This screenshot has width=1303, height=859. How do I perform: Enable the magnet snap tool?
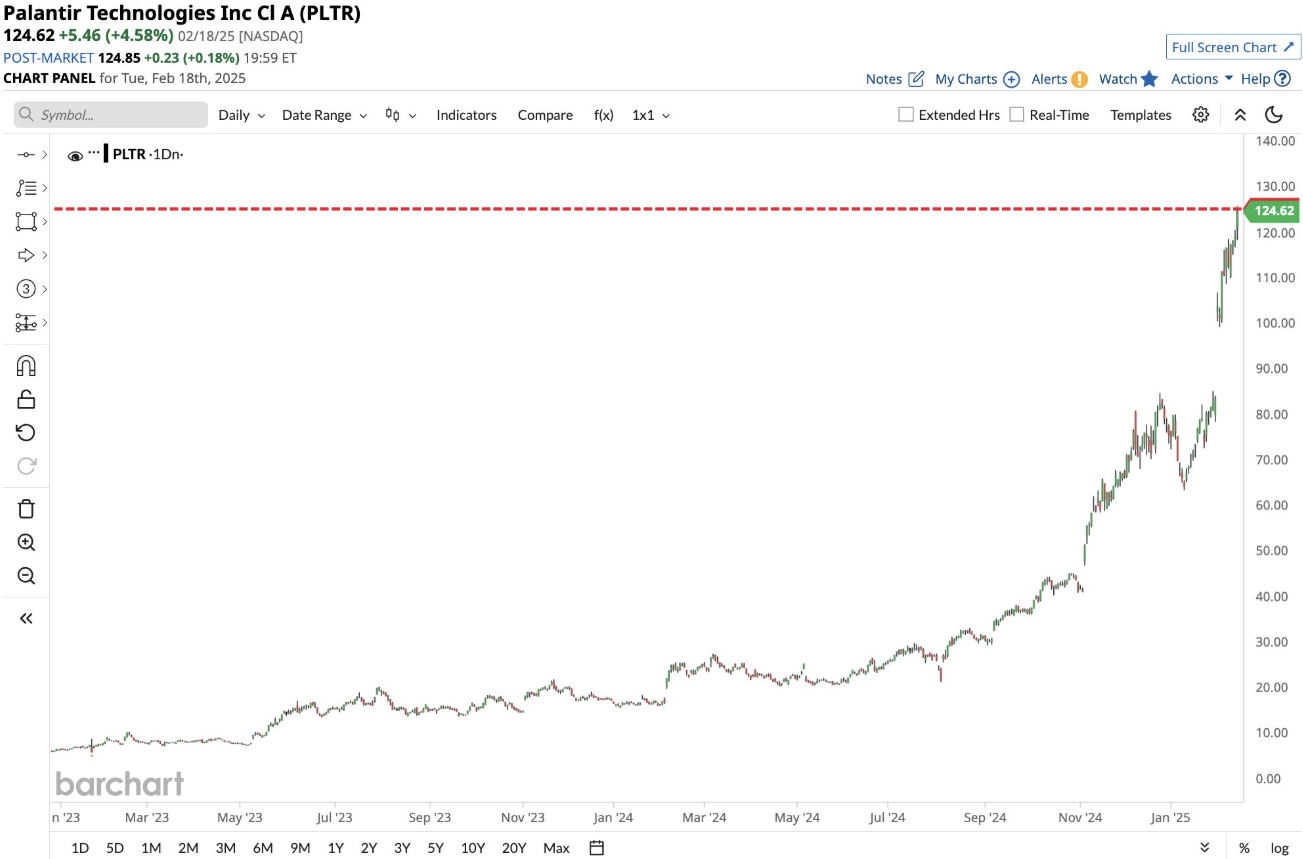[26, 366]
